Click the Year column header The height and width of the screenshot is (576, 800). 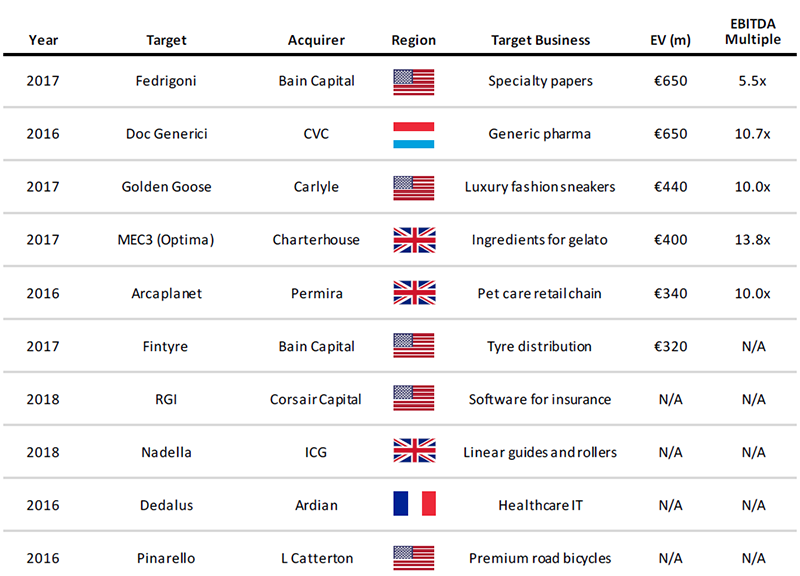(43, 41)
